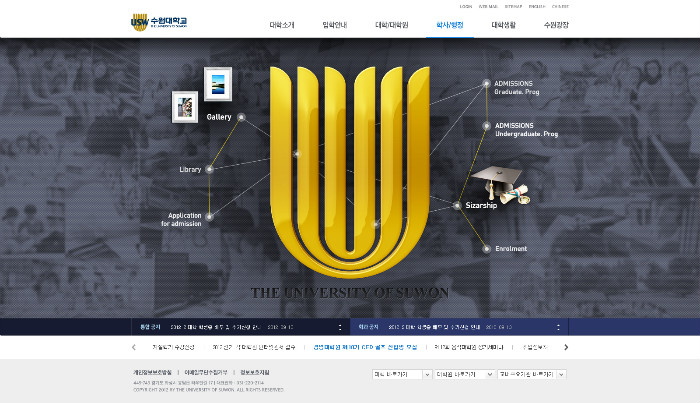This screenshot has width=700, height=403.
Task: Cycle 학과공지 notices with the up/down arrows
Action: tap(558, 327)
